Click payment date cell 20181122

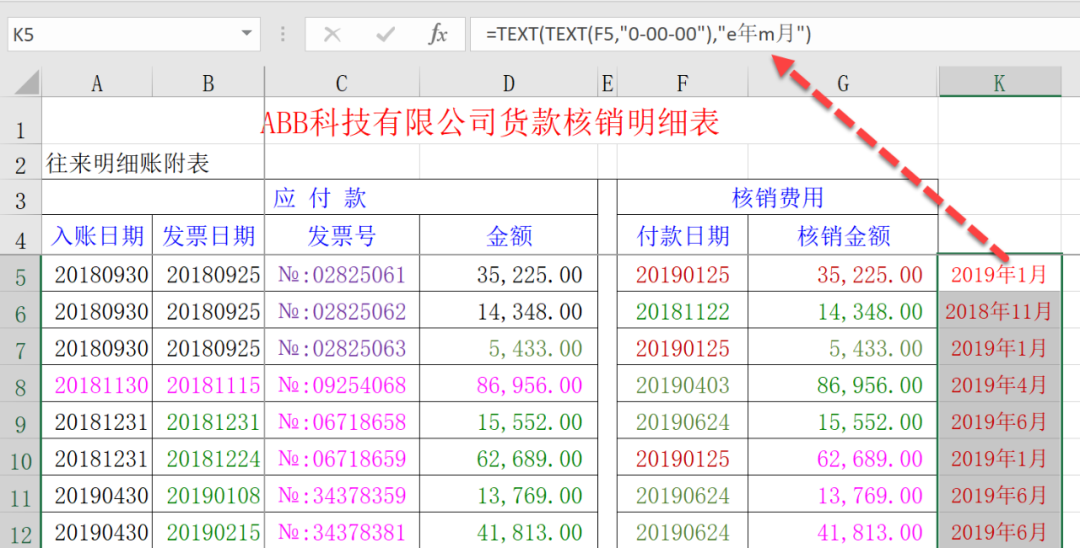pyautogui.click(x=682, y=311)
